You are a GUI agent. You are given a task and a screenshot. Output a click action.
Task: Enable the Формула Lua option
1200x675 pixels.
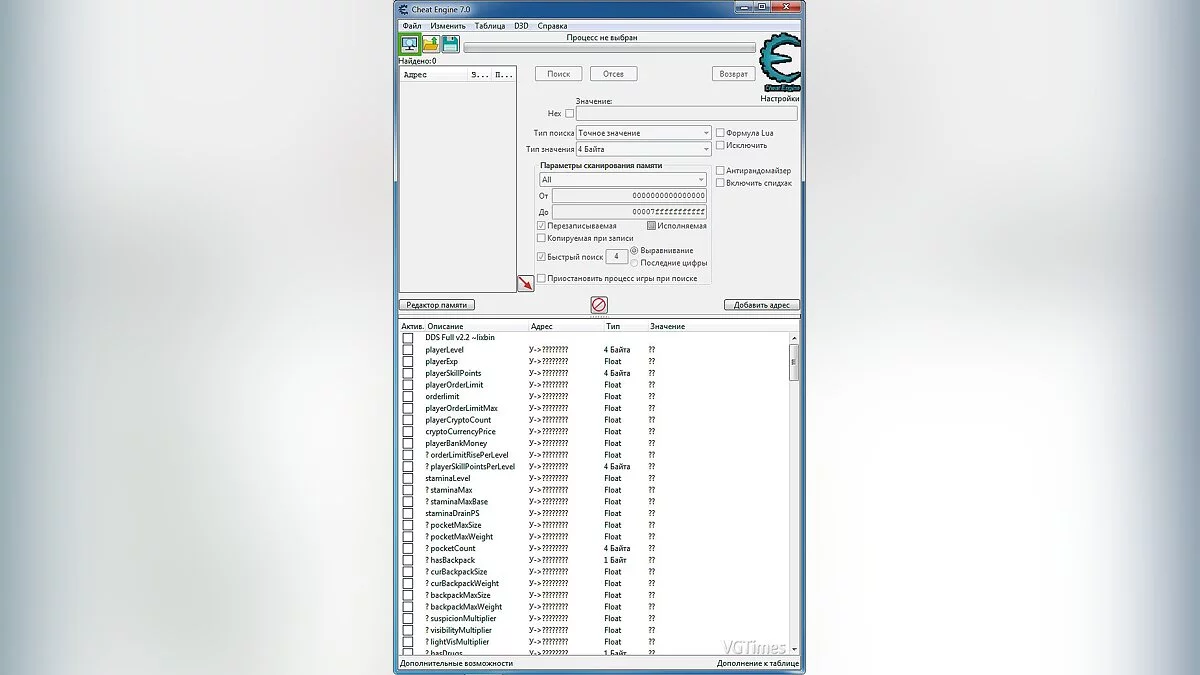tap(719, 133)
